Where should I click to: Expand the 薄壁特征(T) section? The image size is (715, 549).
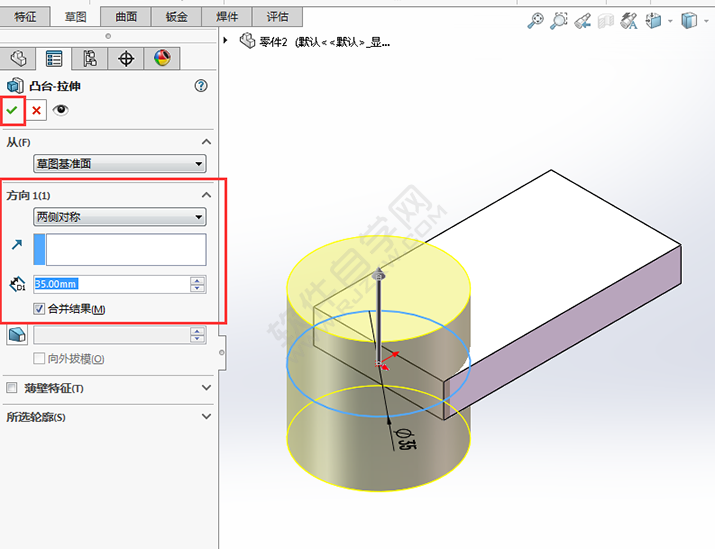(207, 388)
